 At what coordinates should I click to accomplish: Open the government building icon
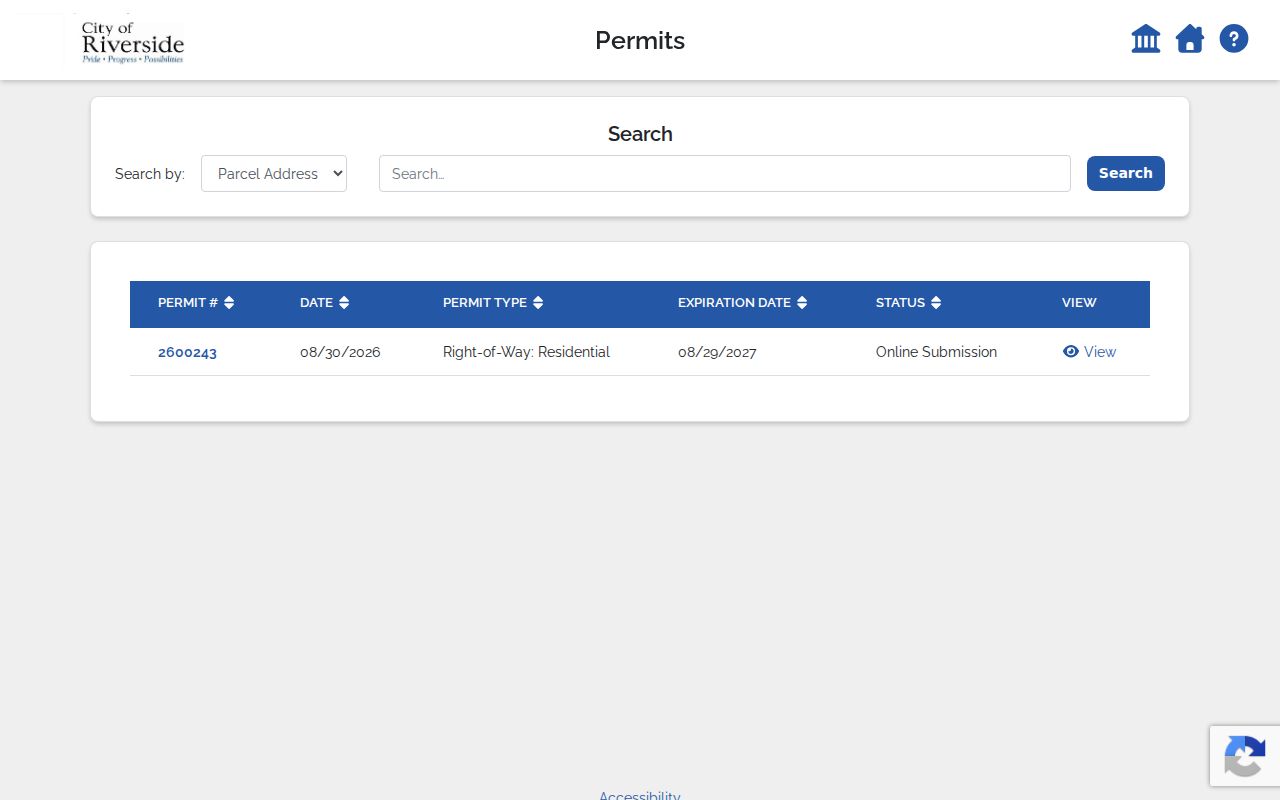coord(1146,39)
